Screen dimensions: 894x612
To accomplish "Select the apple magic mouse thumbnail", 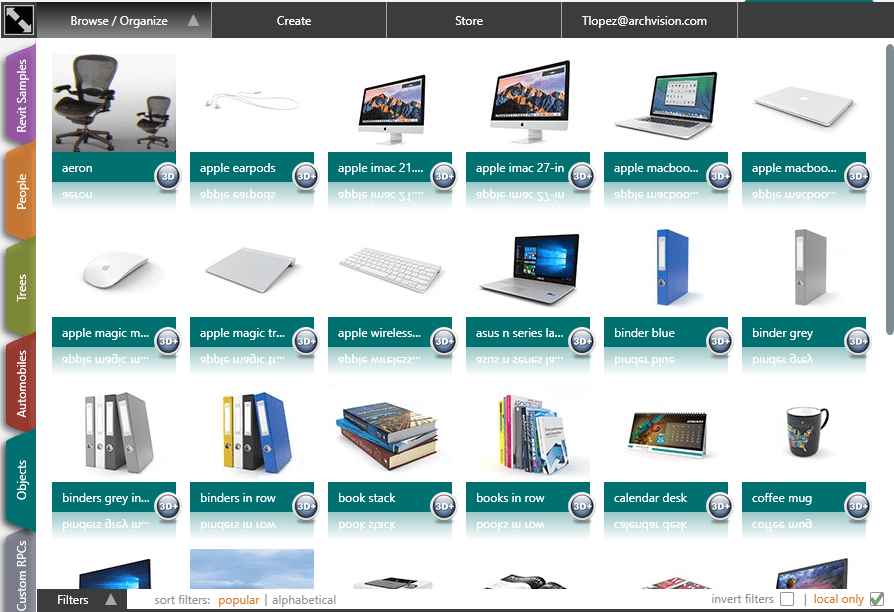I will click(x=114, y=268).
